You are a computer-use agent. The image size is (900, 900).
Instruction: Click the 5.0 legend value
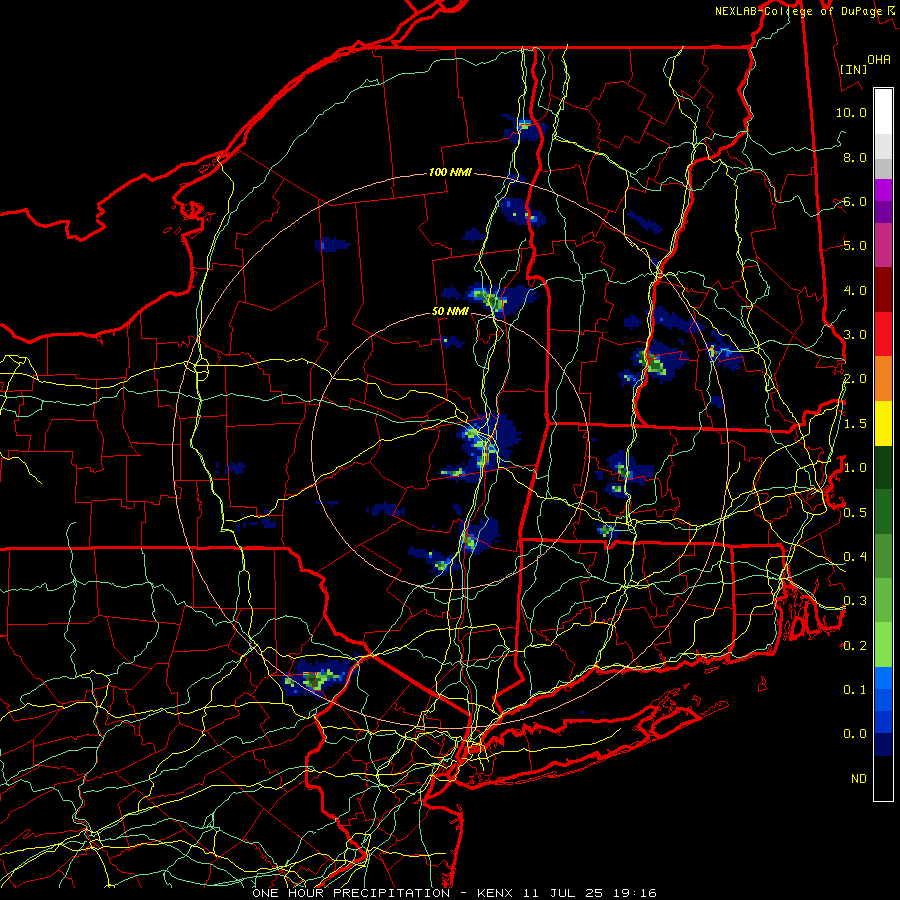pos(855,246)
